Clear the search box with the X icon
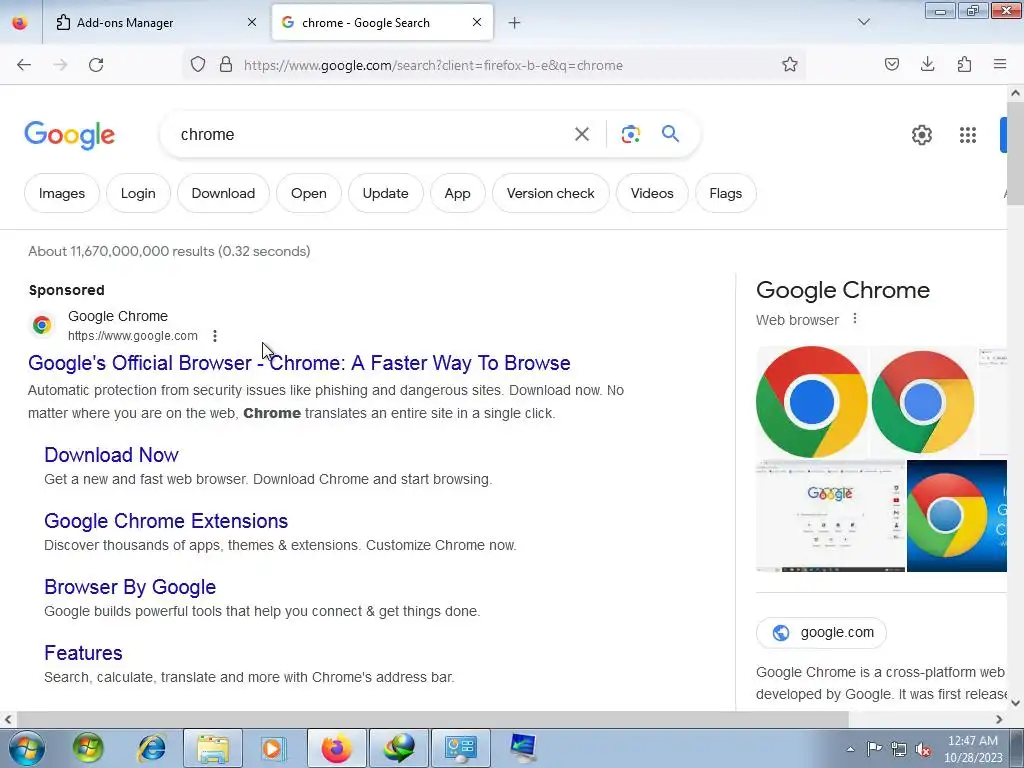This screenshot has width=1024, height=768. tap(582, 135)
